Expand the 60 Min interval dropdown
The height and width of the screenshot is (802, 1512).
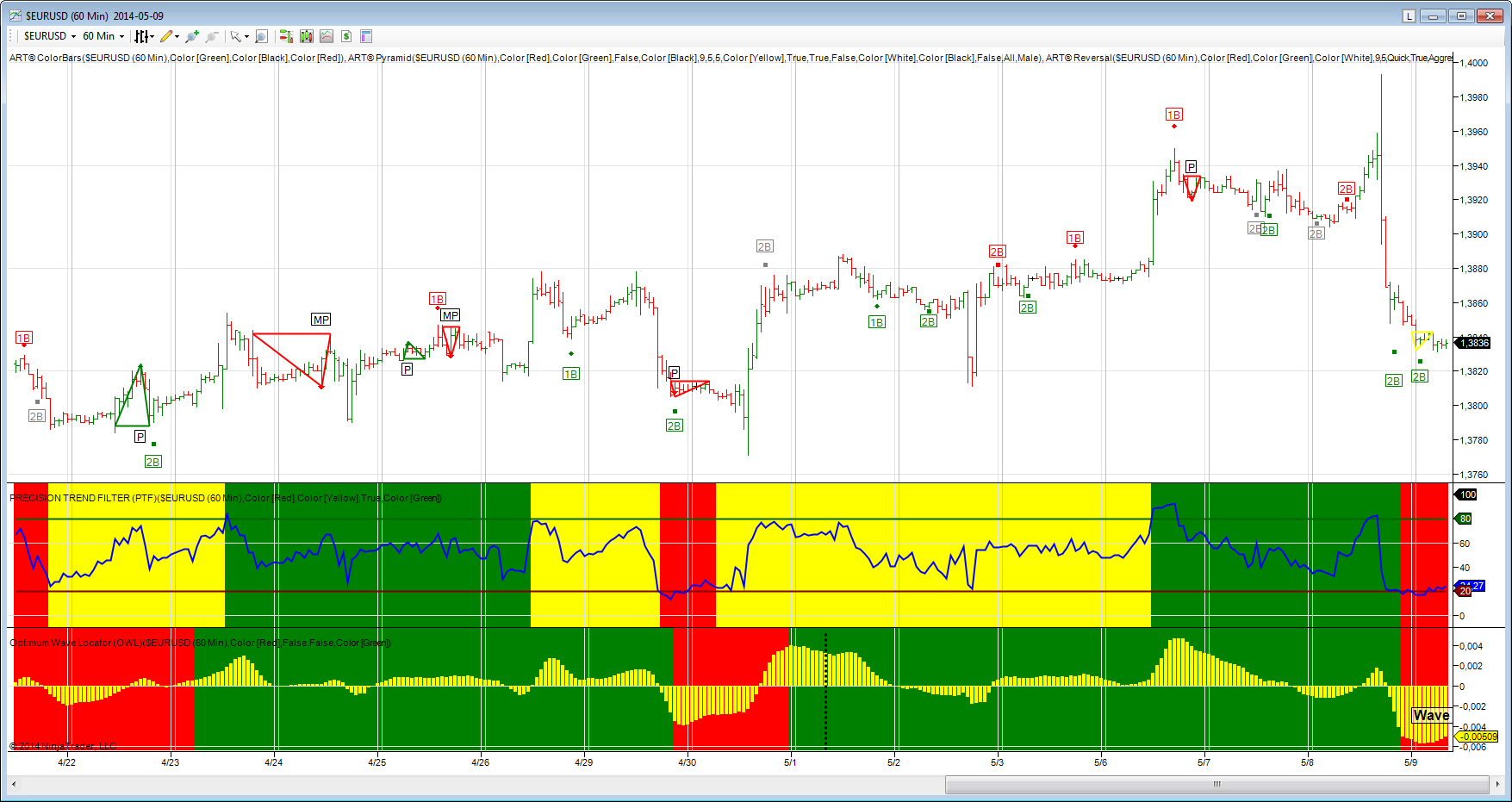point(103,36)
